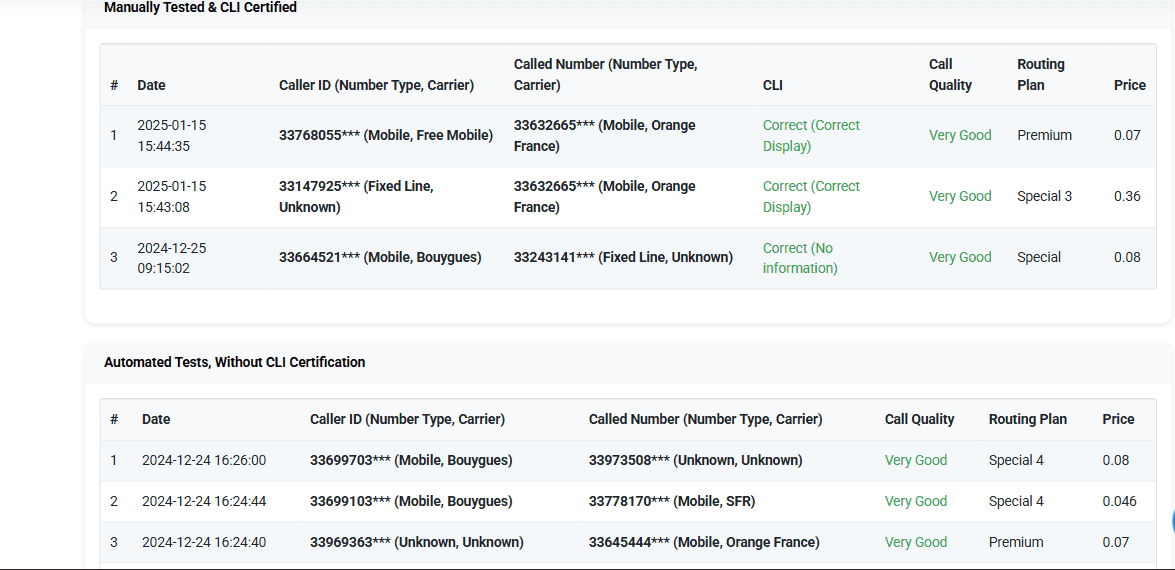Select caller ID 33147925*** (Fixed Line, Unknown)

point(356,196)
